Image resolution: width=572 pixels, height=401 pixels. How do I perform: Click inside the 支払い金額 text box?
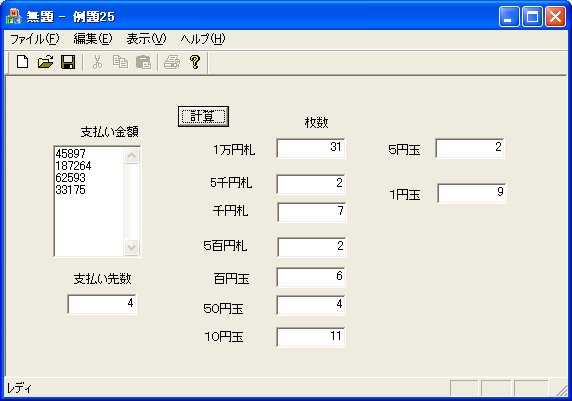pos(89,201)
